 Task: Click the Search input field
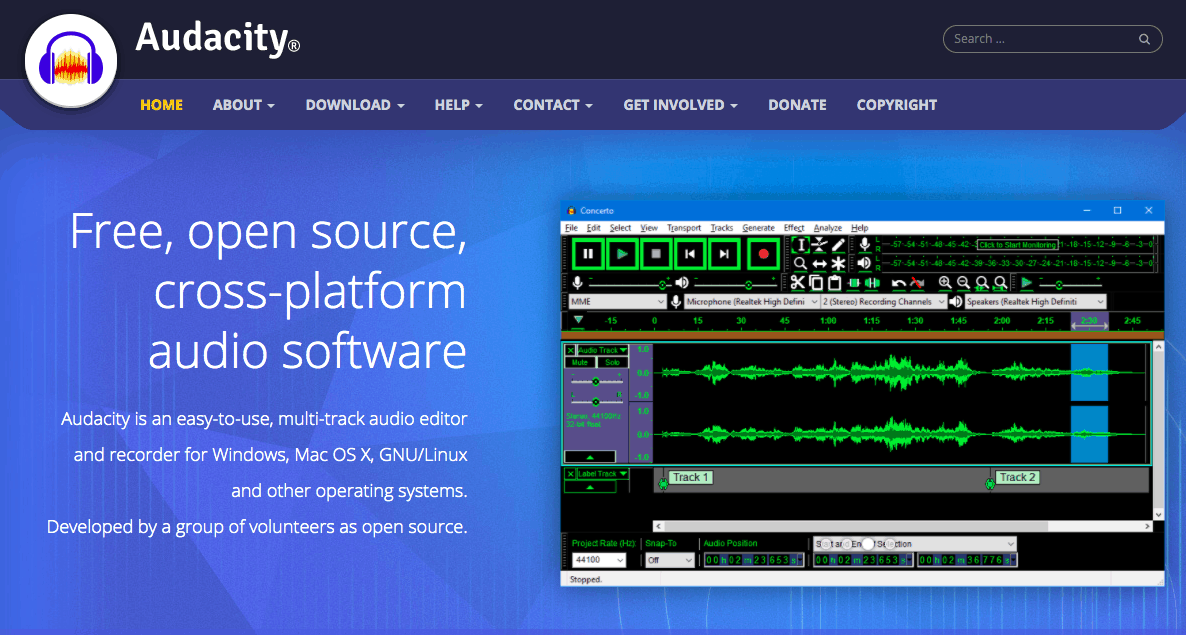pyautogui.click(x=1052, y=39)
